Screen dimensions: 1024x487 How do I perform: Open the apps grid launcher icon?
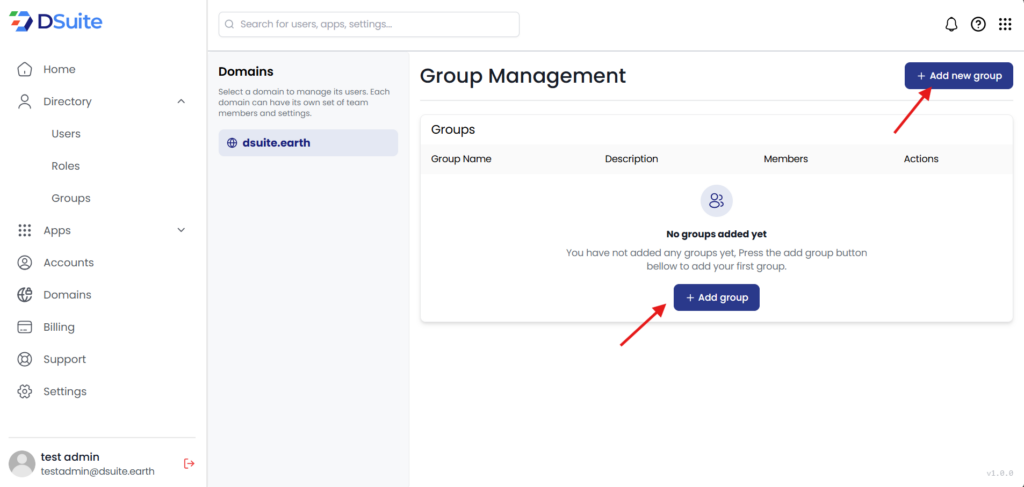[1005, 24]
